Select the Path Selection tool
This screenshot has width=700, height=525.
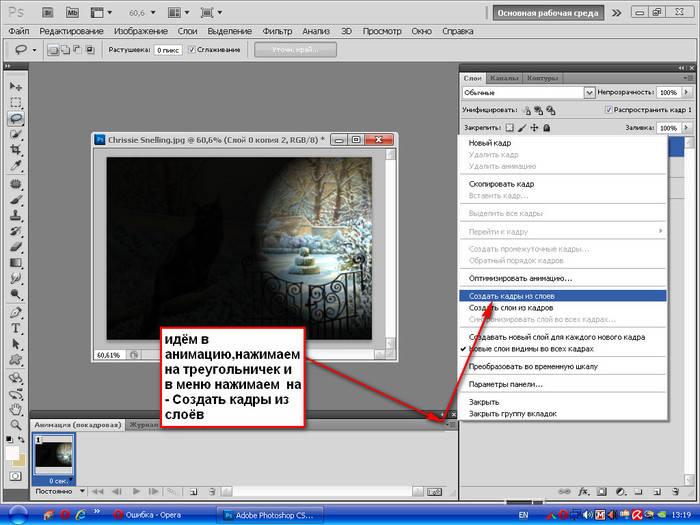coord(16,344)
